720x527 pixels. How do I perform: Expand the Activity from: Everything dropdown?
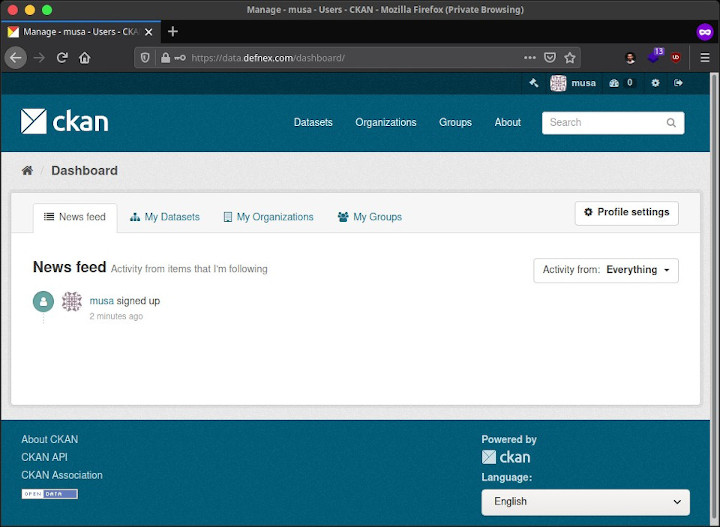click(606, 270)
